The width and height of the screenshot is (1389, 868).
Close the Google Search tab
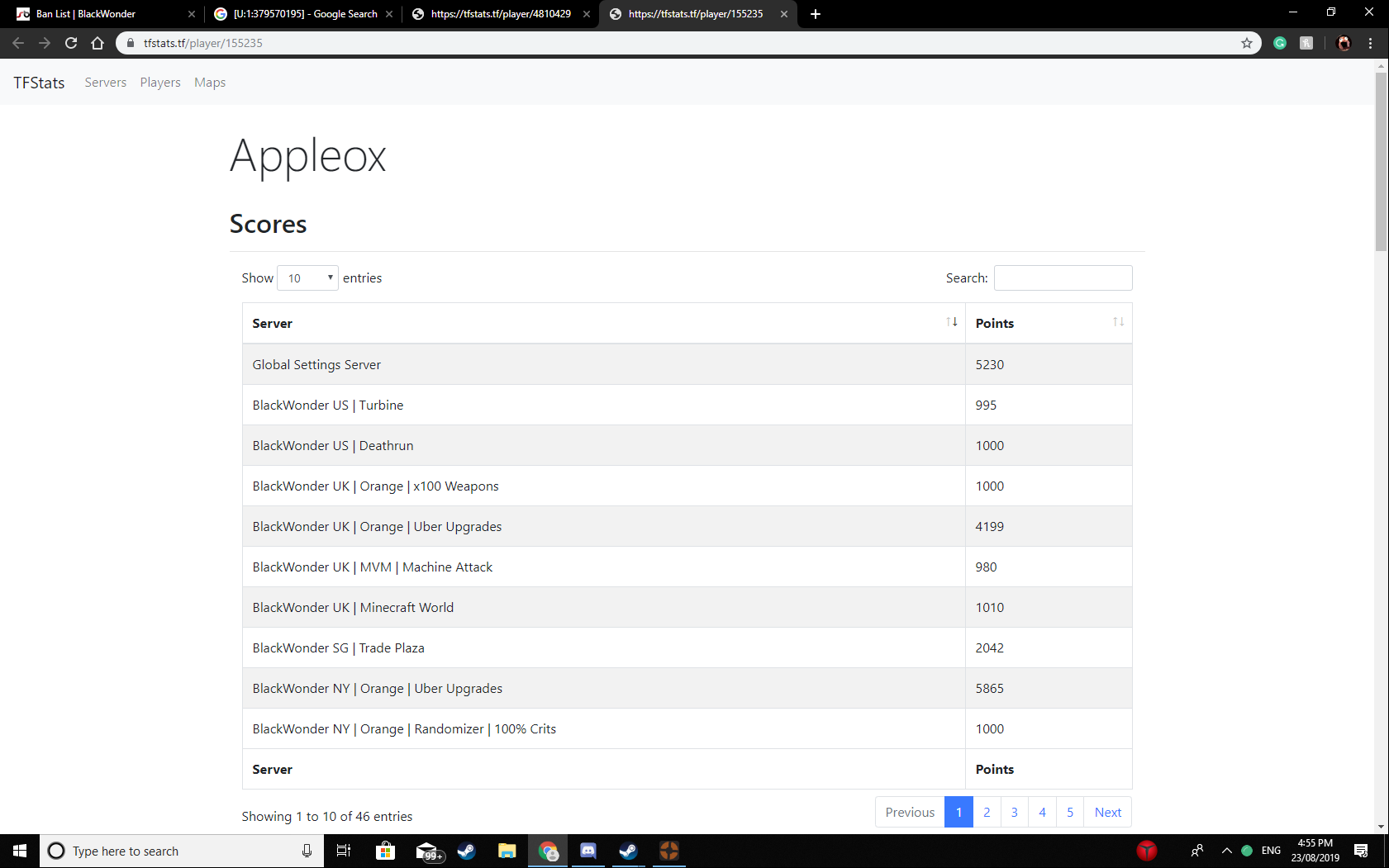click(389, 14)
